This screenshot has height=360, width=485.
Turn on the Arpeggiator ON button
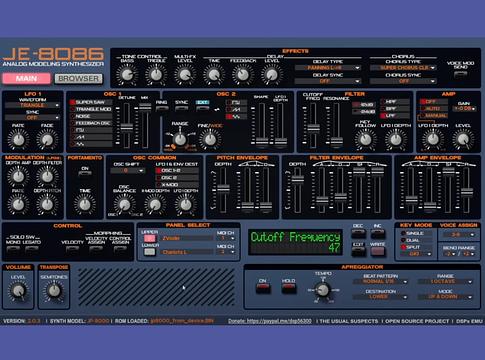click(263, 288)
